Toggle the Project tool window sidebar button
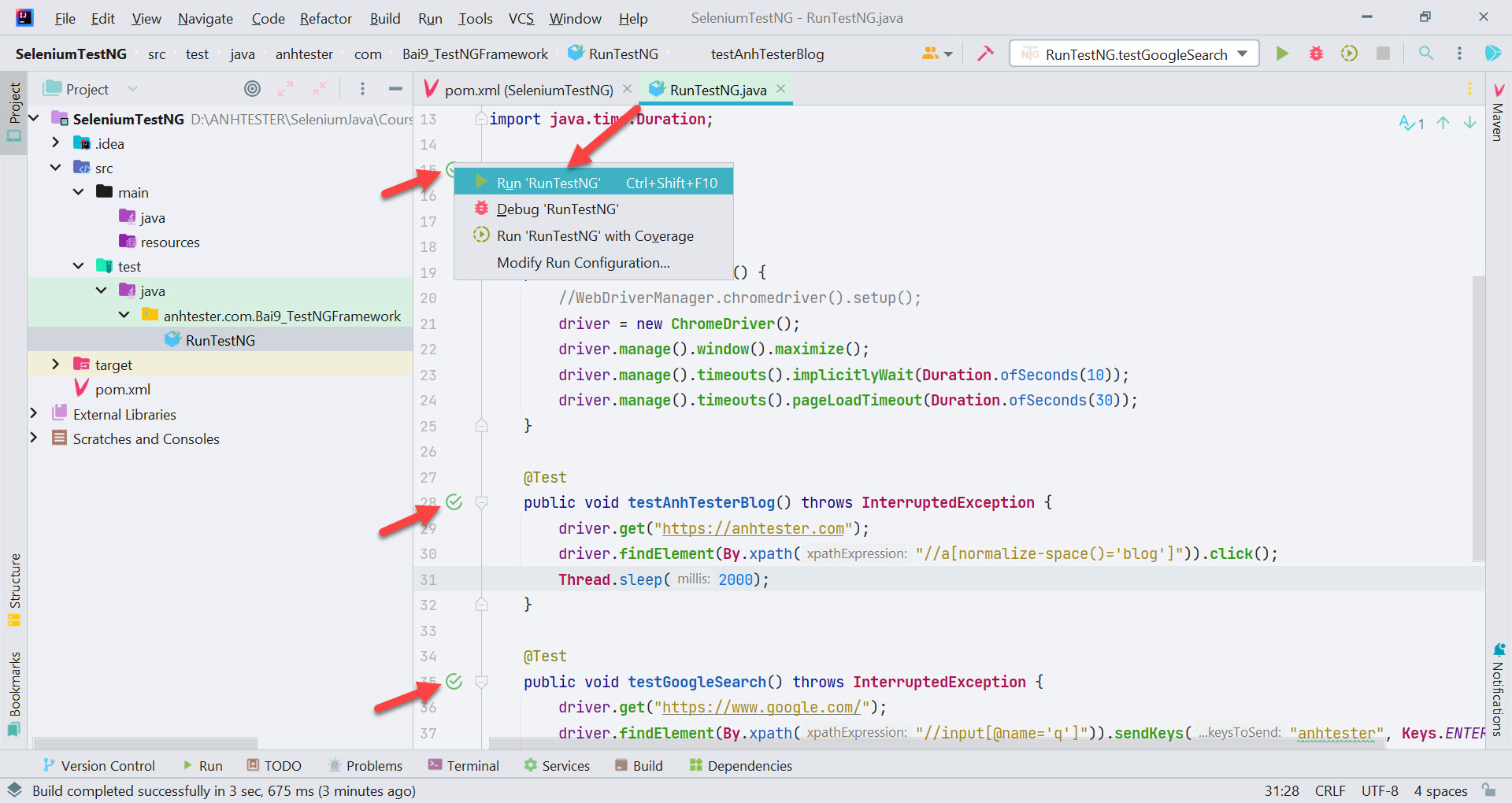Image resolution: width=1512 pixels, height=803 pixels. [14, 113]
